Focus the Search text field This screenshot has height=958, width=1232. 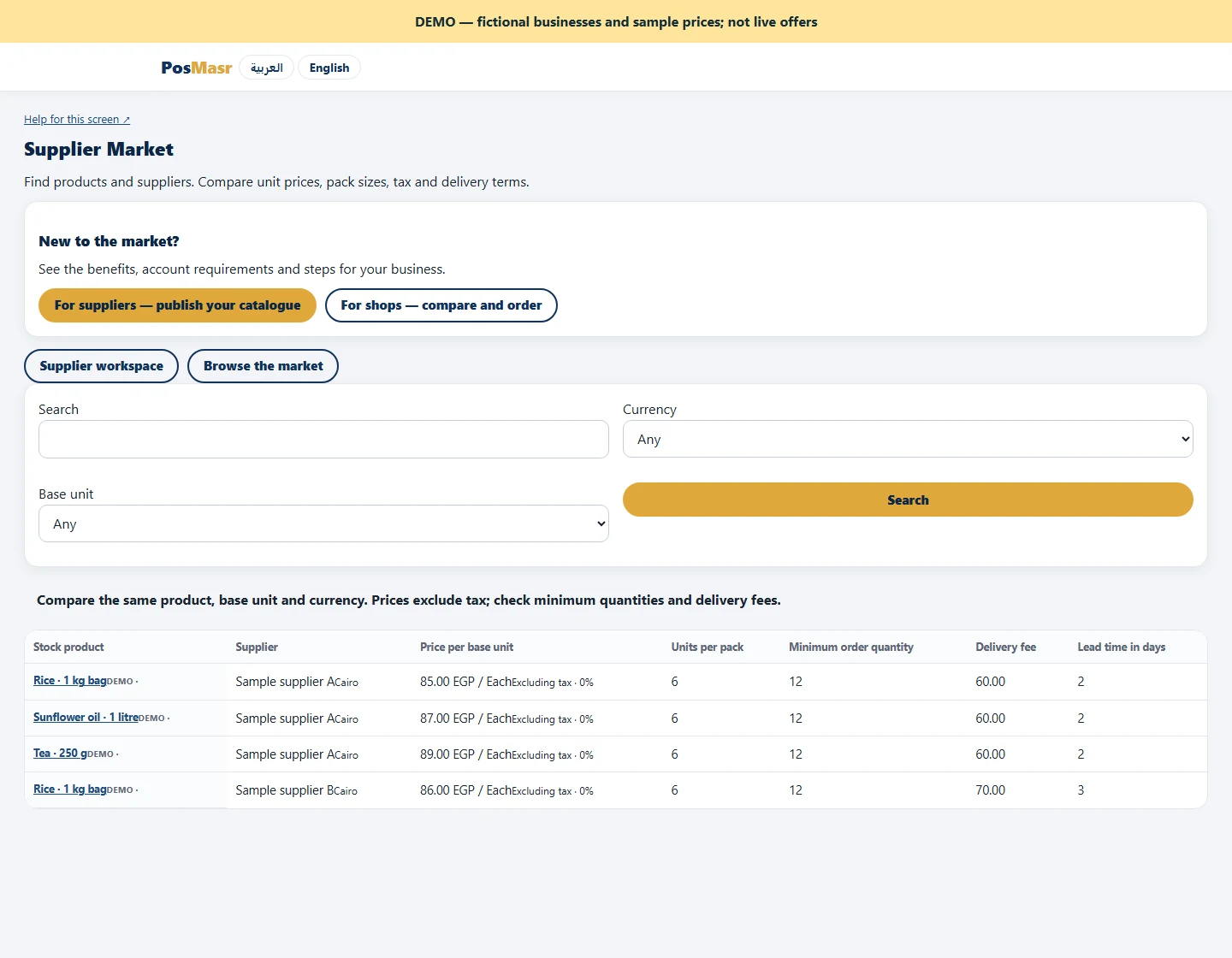323,439
